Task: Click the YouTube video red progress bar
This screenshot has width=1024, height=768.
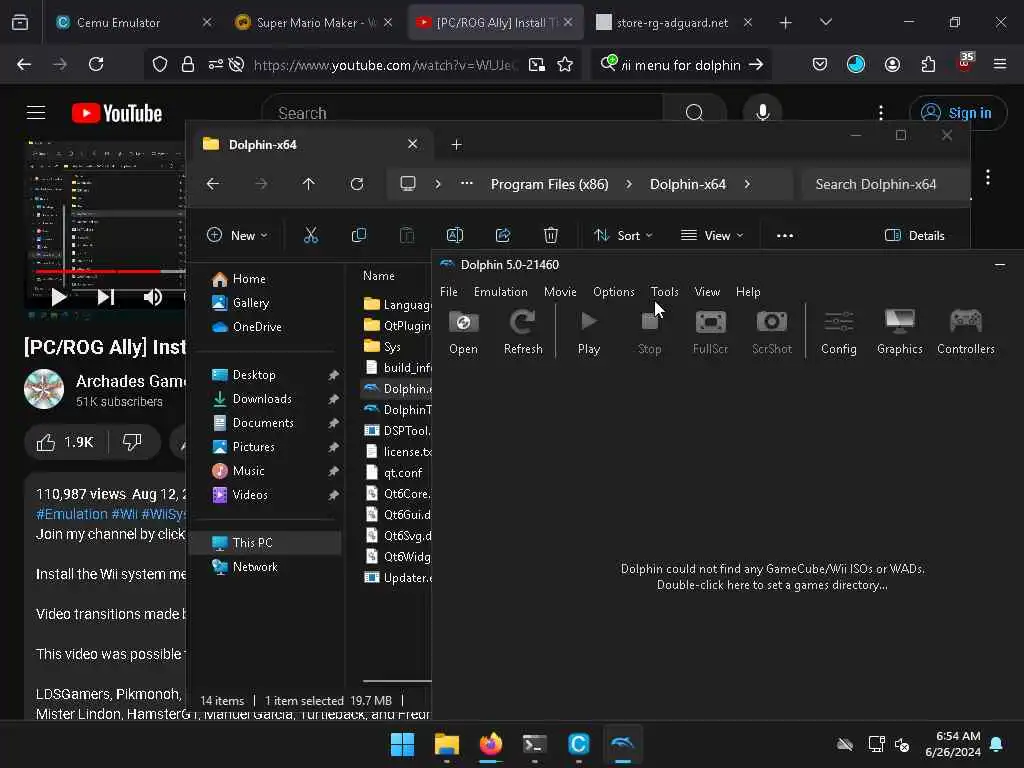Action: coord(98,271)
